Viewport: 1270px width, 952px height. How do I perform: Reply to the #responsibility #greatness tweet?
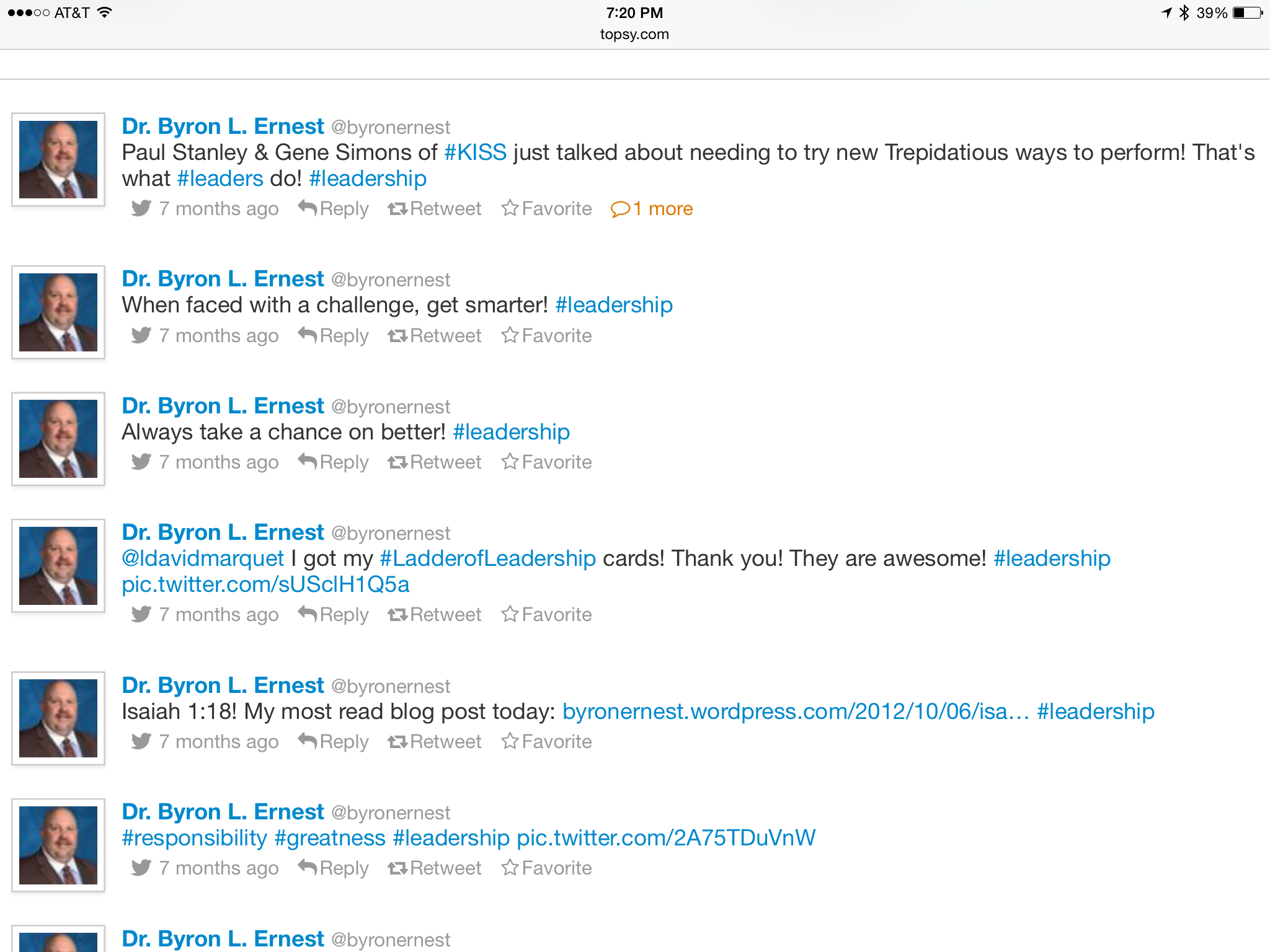pyautogui.click(x=334, y=868)
